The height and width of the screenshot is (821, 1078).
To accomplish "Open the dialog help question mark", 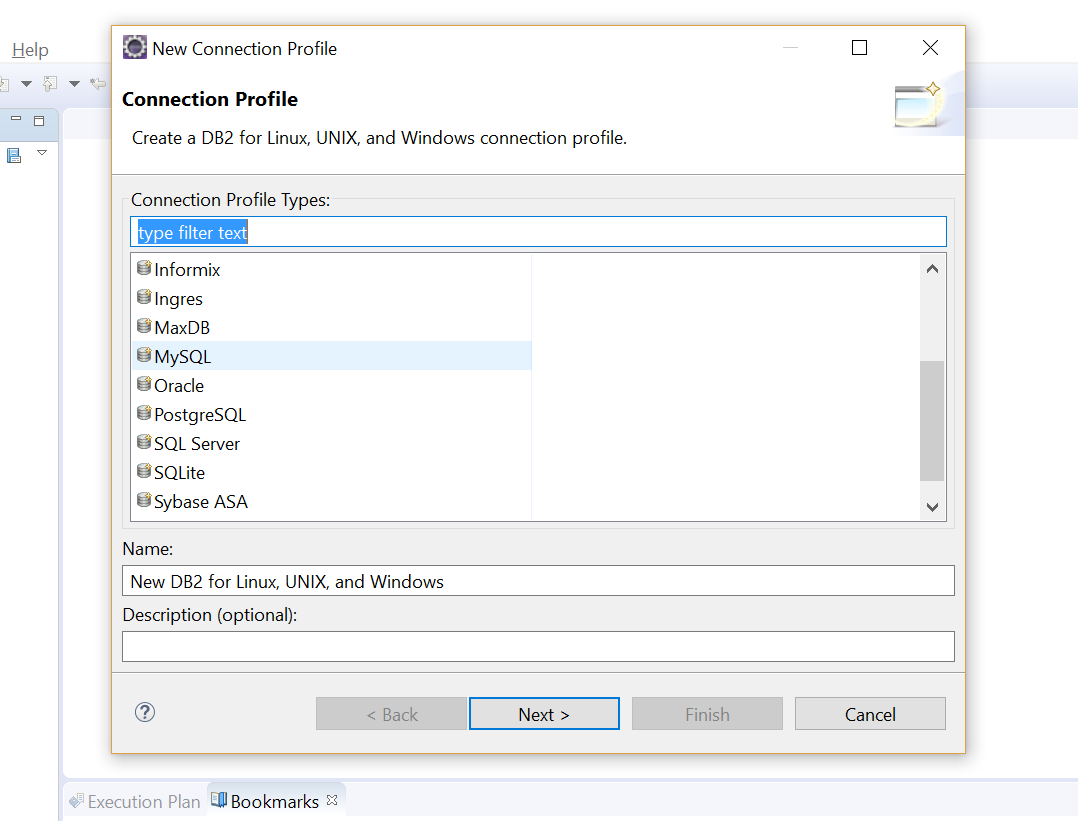I will coord(145,712).
